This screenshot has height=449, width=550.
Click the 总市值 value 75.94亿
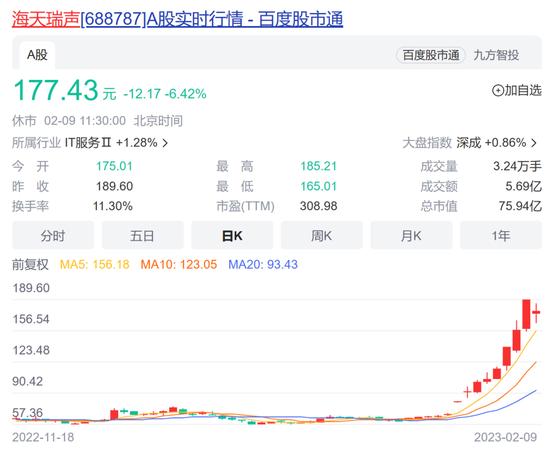pyautogui.click(x=520, y=206)
